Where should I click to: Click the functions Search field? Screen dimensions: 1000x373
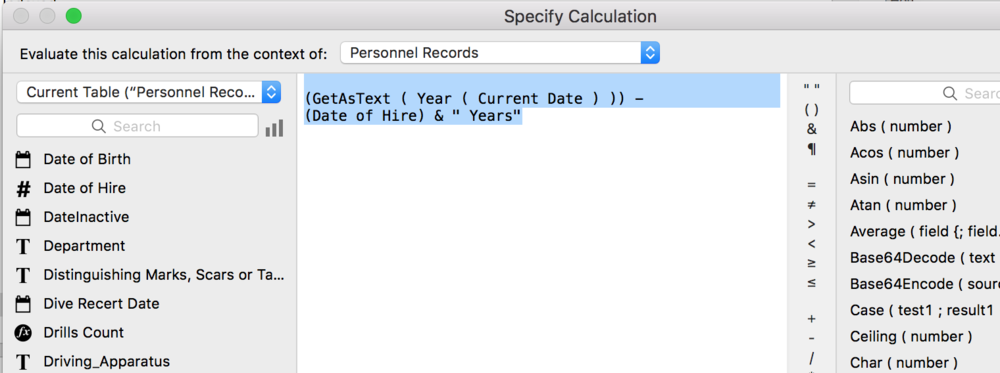point(925,94)
